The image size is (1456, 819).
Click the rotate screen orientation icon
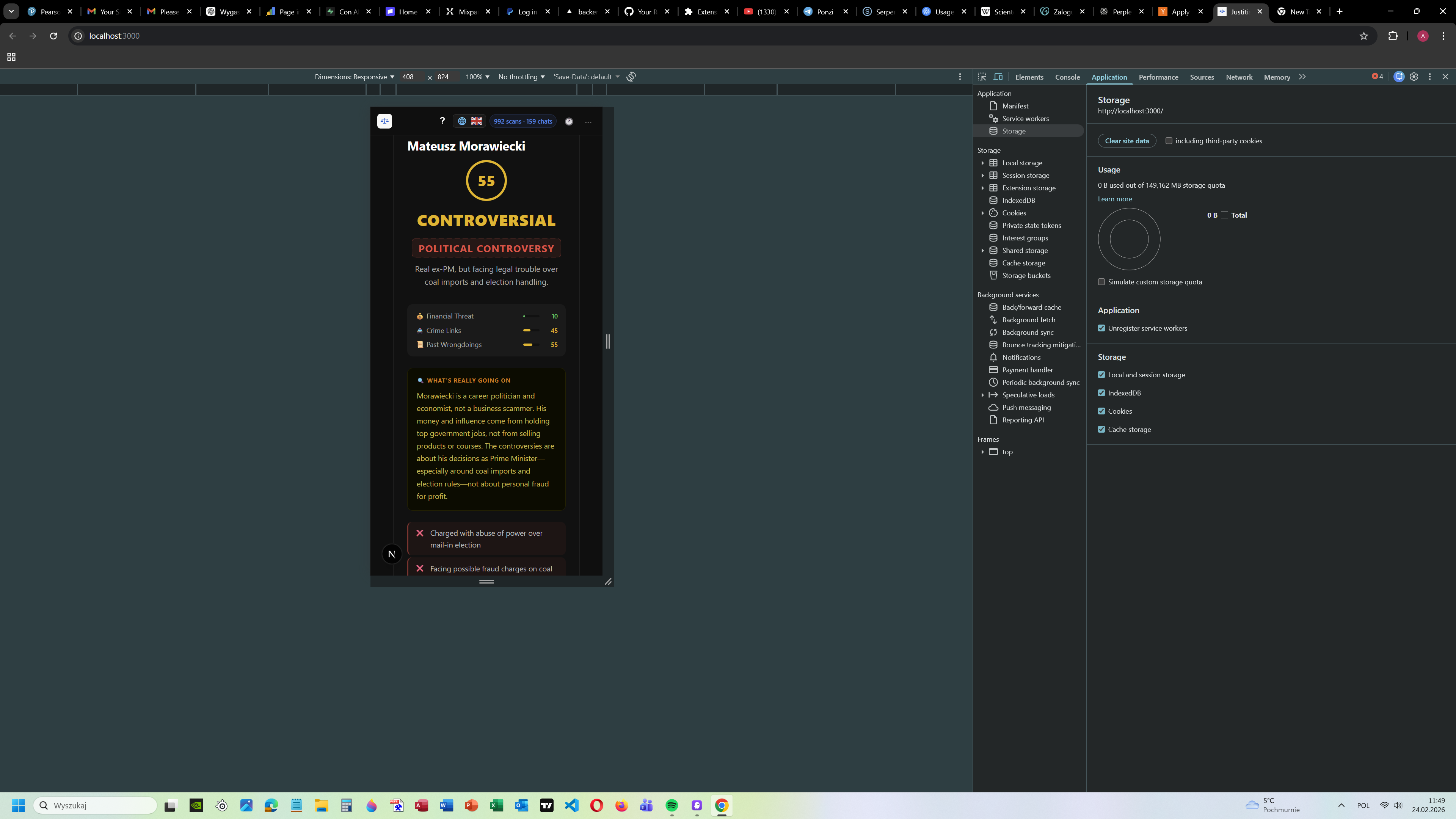[x=631, y=77]
